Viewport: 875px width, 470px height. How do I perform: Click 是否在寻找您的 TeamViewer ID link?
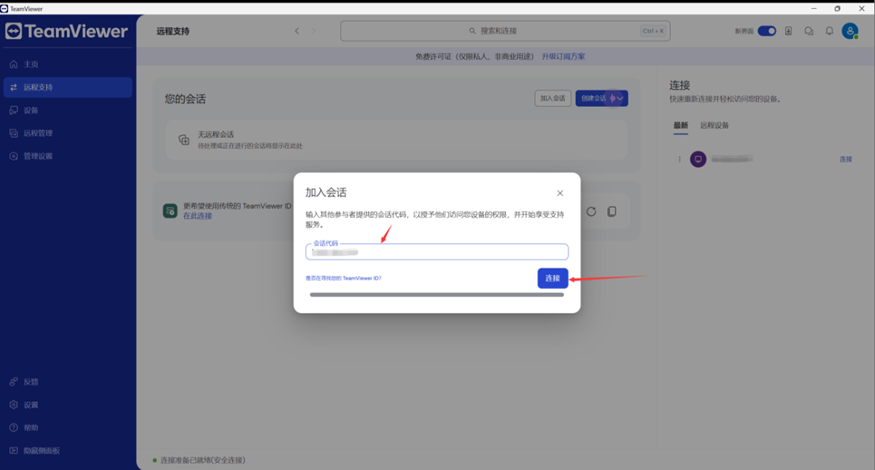(343, 278)
